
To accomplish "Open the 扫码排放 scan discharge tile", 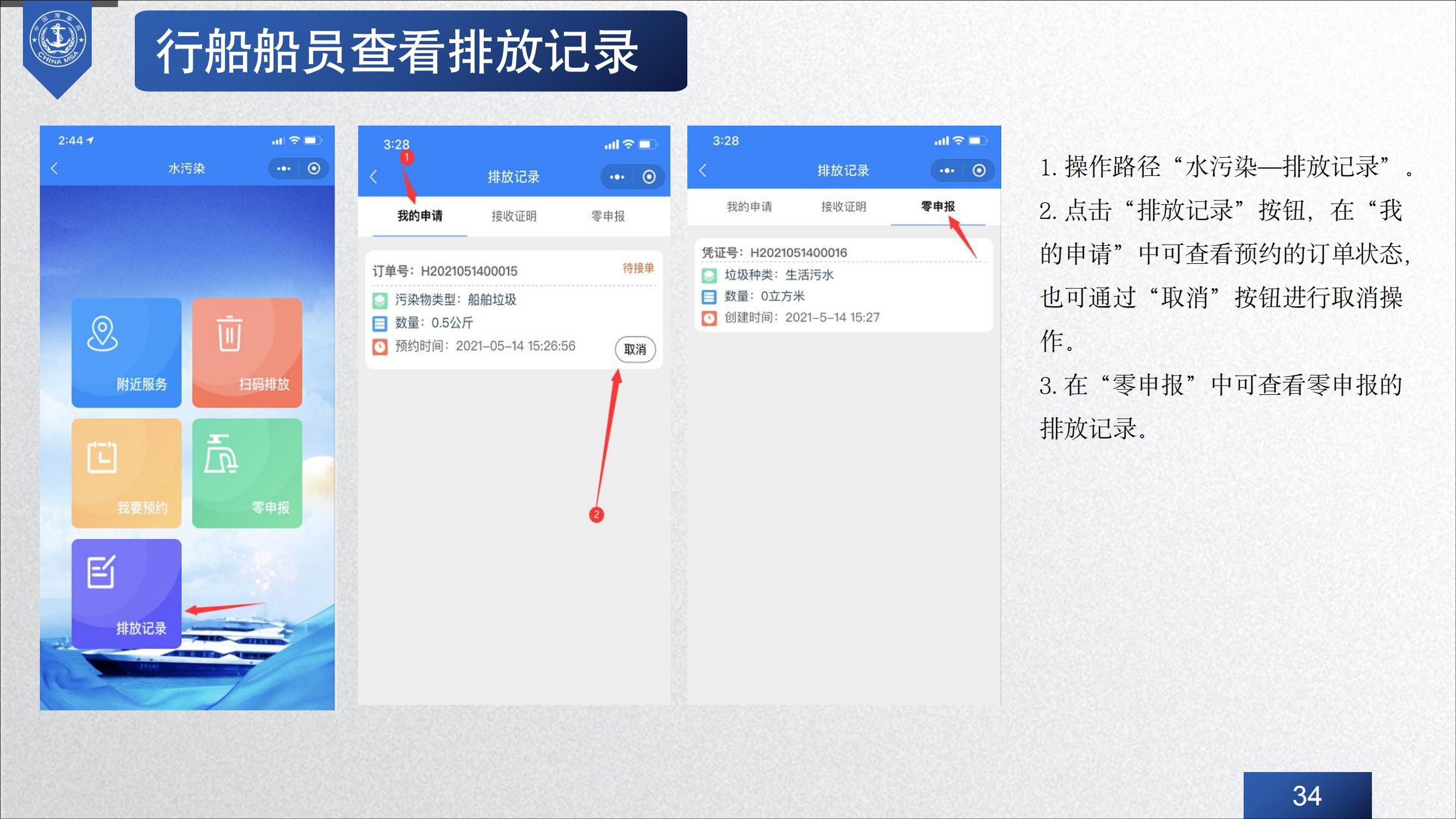I will (x=247, y=353).
